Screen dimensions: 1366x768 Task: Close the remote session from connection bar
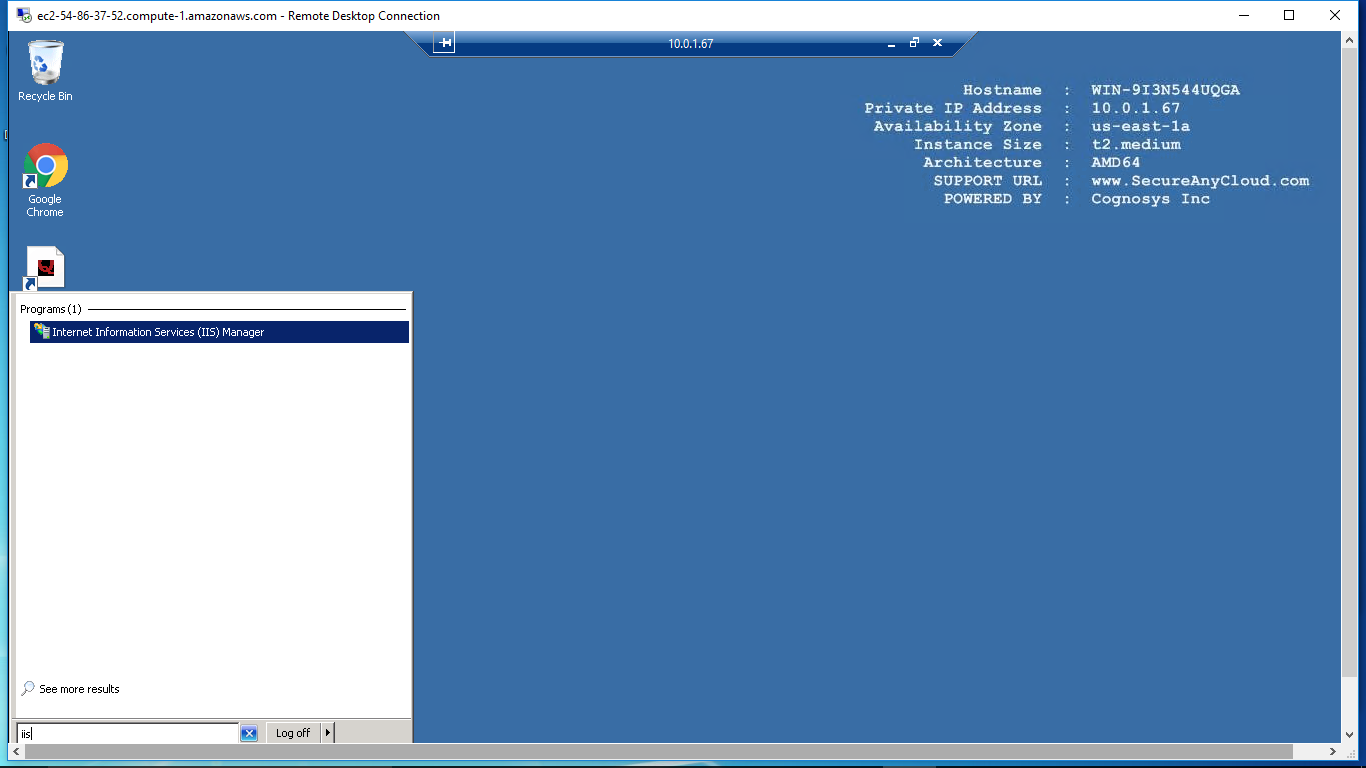point(937,43)
